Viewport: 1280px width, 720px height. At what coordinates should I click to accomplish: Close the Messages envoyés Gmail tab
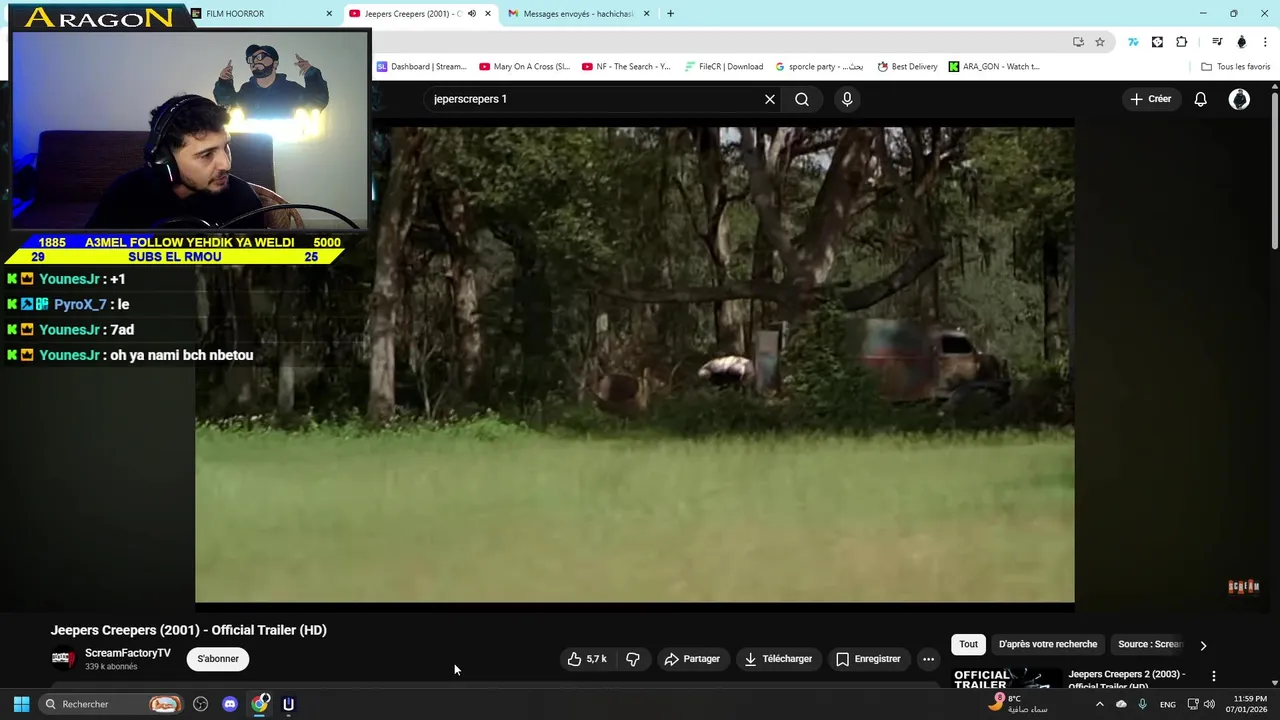(x=646, y=14)
